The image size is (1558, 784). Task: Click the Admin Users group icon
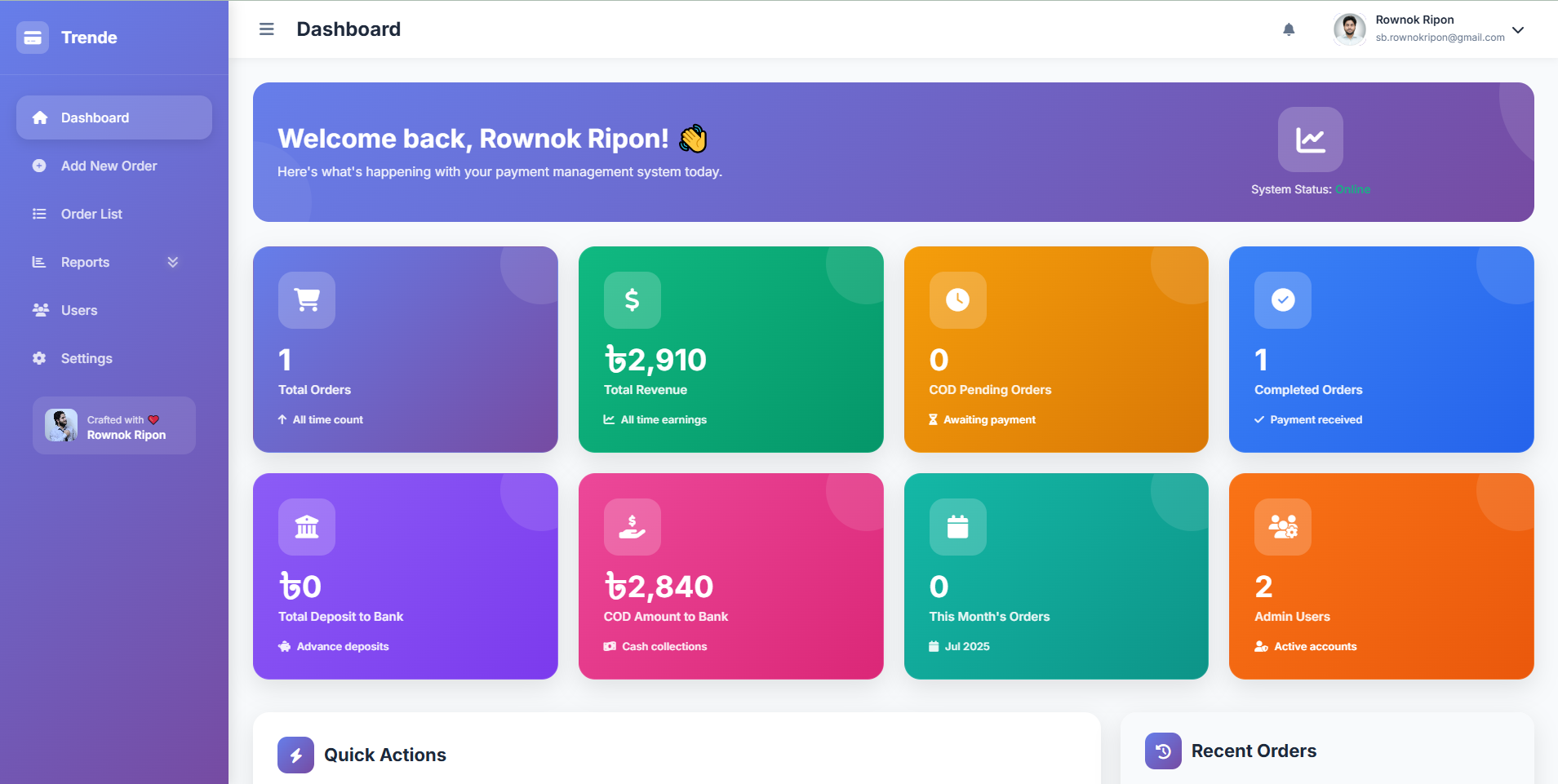[1282, 527]
